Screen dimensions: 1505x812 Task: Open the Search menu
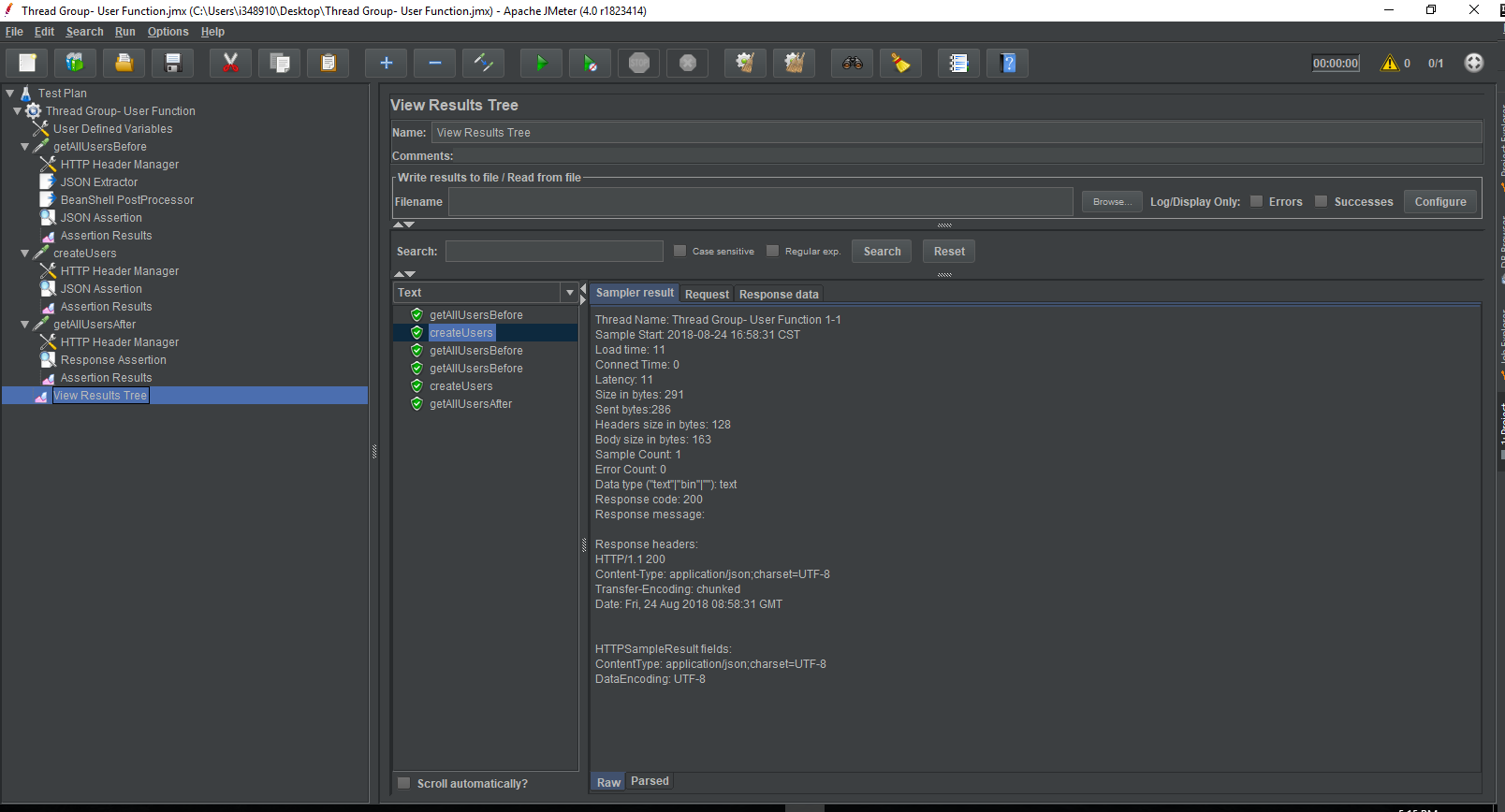pos(84,32)
